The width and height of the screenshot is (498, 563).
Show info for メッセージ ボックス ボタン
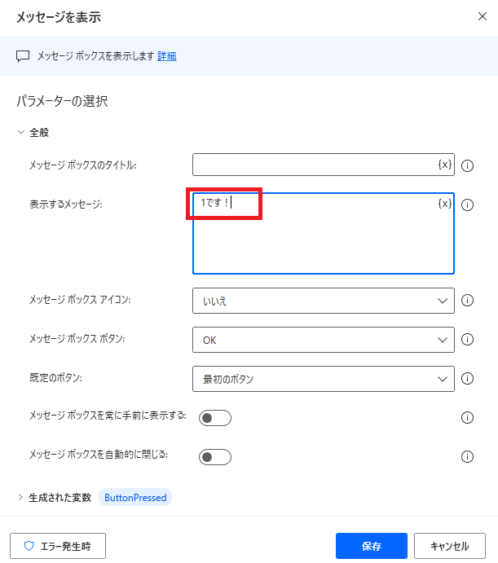click(x=467, y=339)
